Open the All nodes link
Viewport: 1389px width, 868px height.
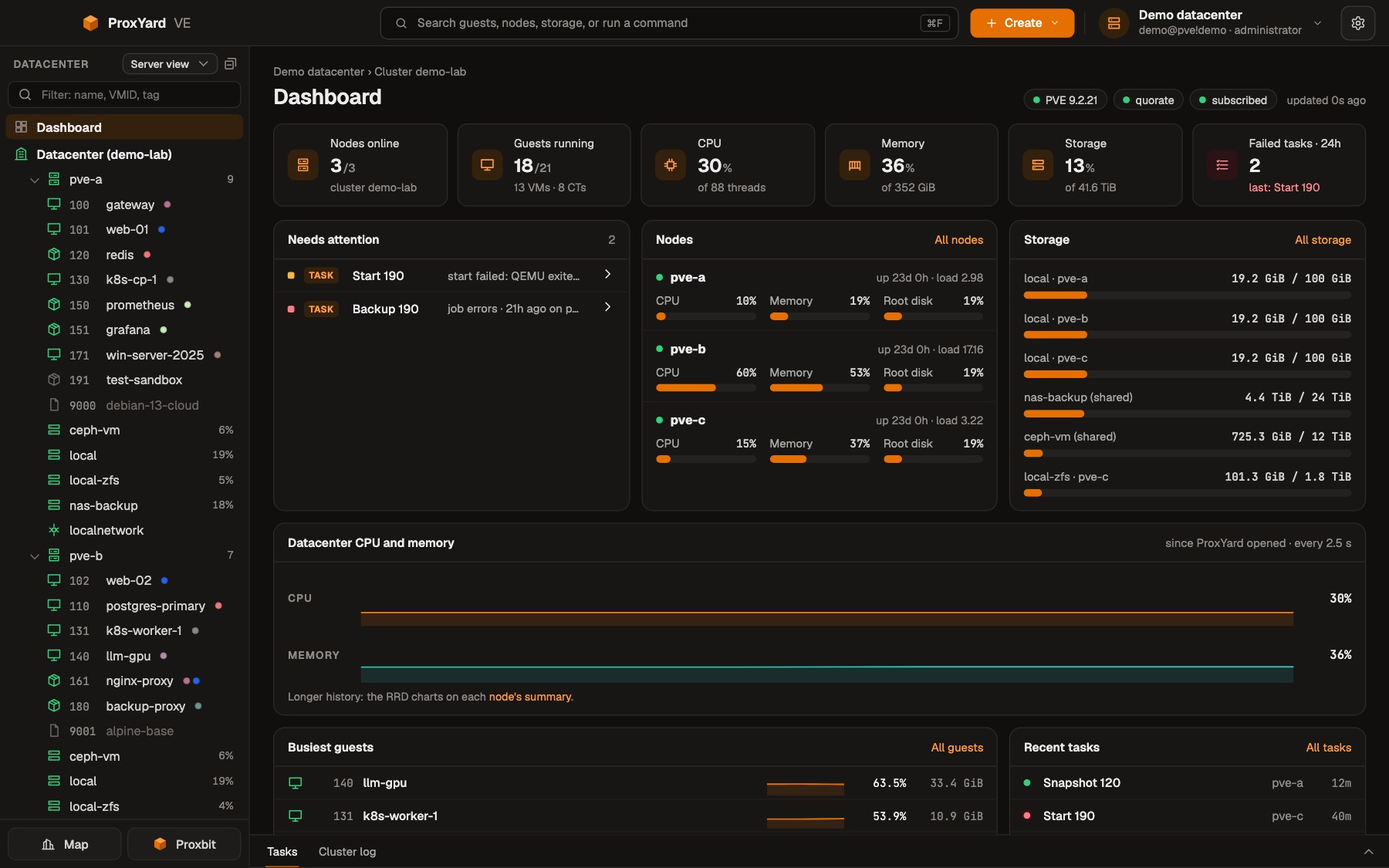click(x=958, y=240)
